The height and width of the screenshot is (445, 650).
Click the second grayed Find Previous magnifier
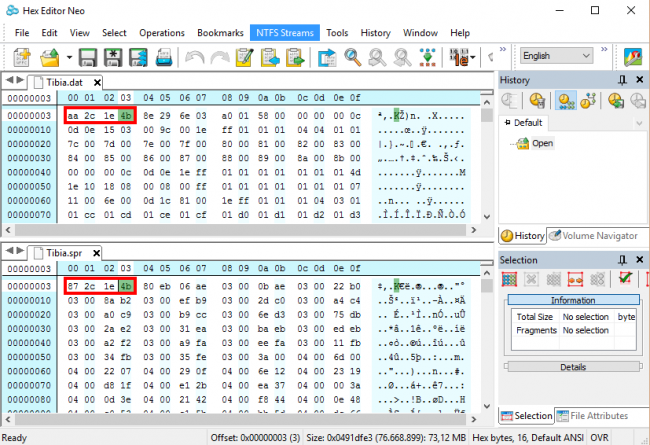click(x=403, y=57)
